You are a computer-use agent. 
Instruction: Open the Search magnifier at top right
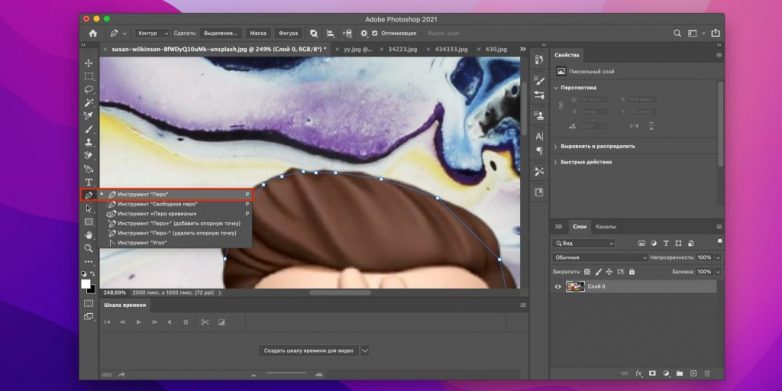(677, 33)
